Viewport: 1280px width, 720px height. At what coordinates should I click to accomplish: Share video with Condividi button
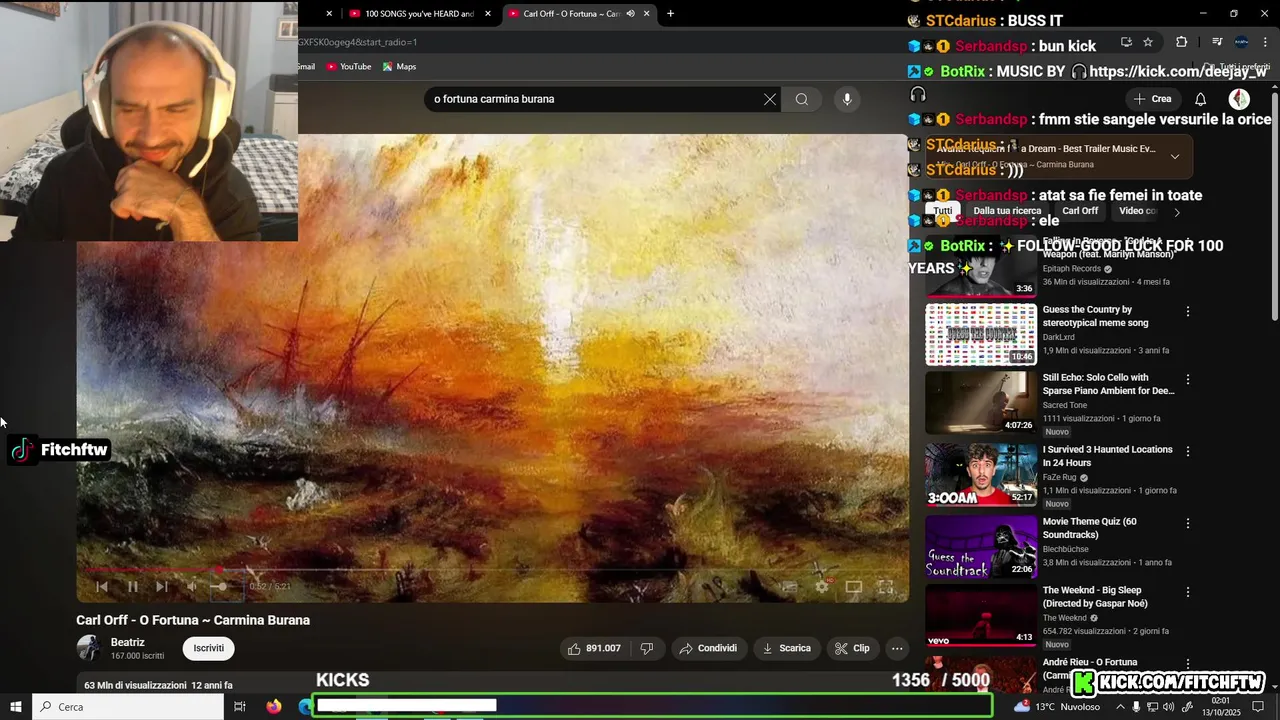coord(708,648)
